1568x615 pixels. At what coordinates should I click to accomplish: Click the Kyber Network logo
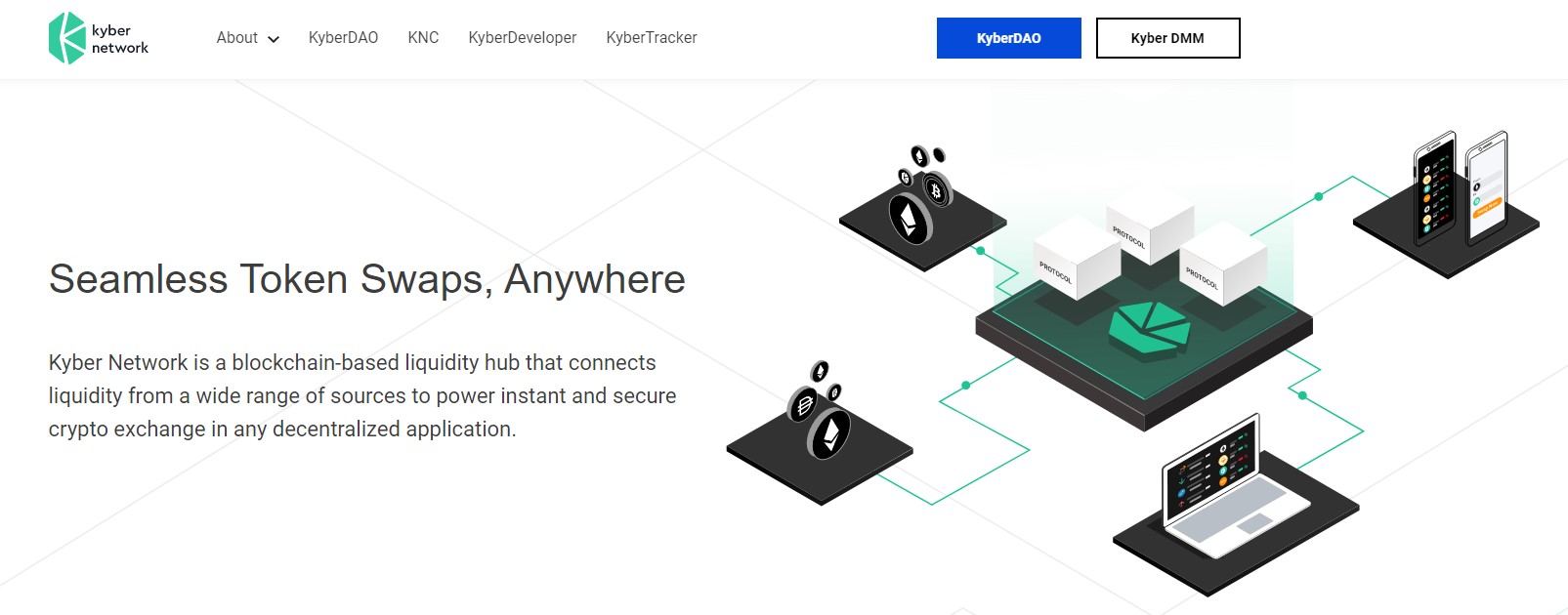[99, 38]
